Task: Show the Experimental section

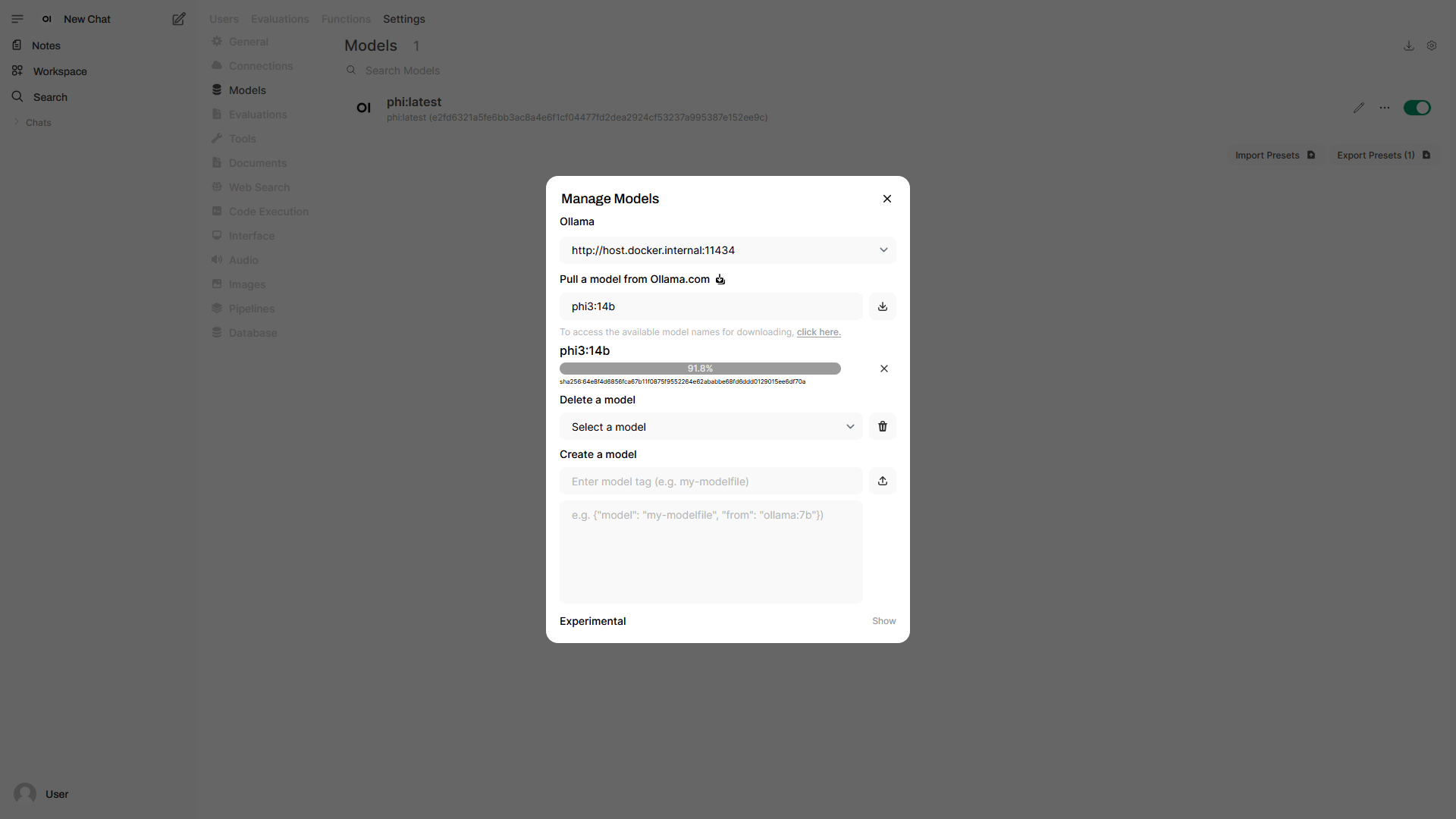Action: point(883,621)
